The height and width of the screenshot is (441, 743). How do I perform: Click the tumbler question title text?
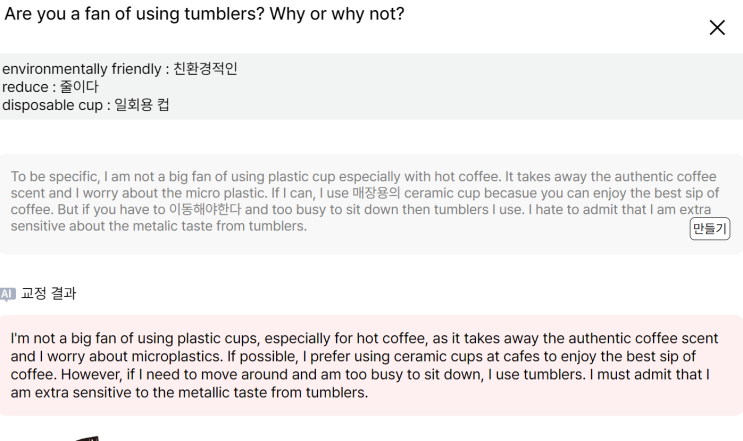click(x=205, y=15)
